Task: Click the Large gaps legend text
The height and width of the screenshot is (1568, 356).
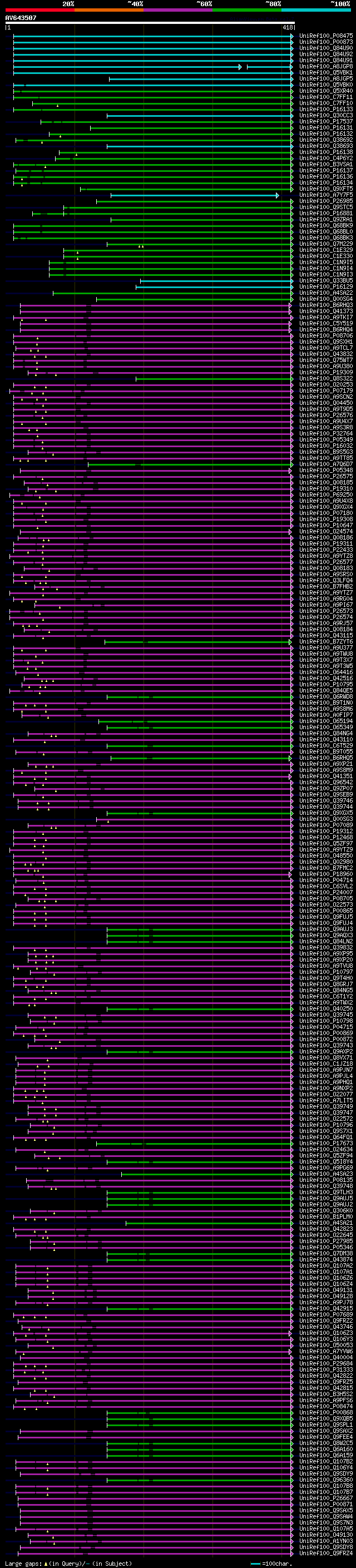Action: [x=68, y=1564]
